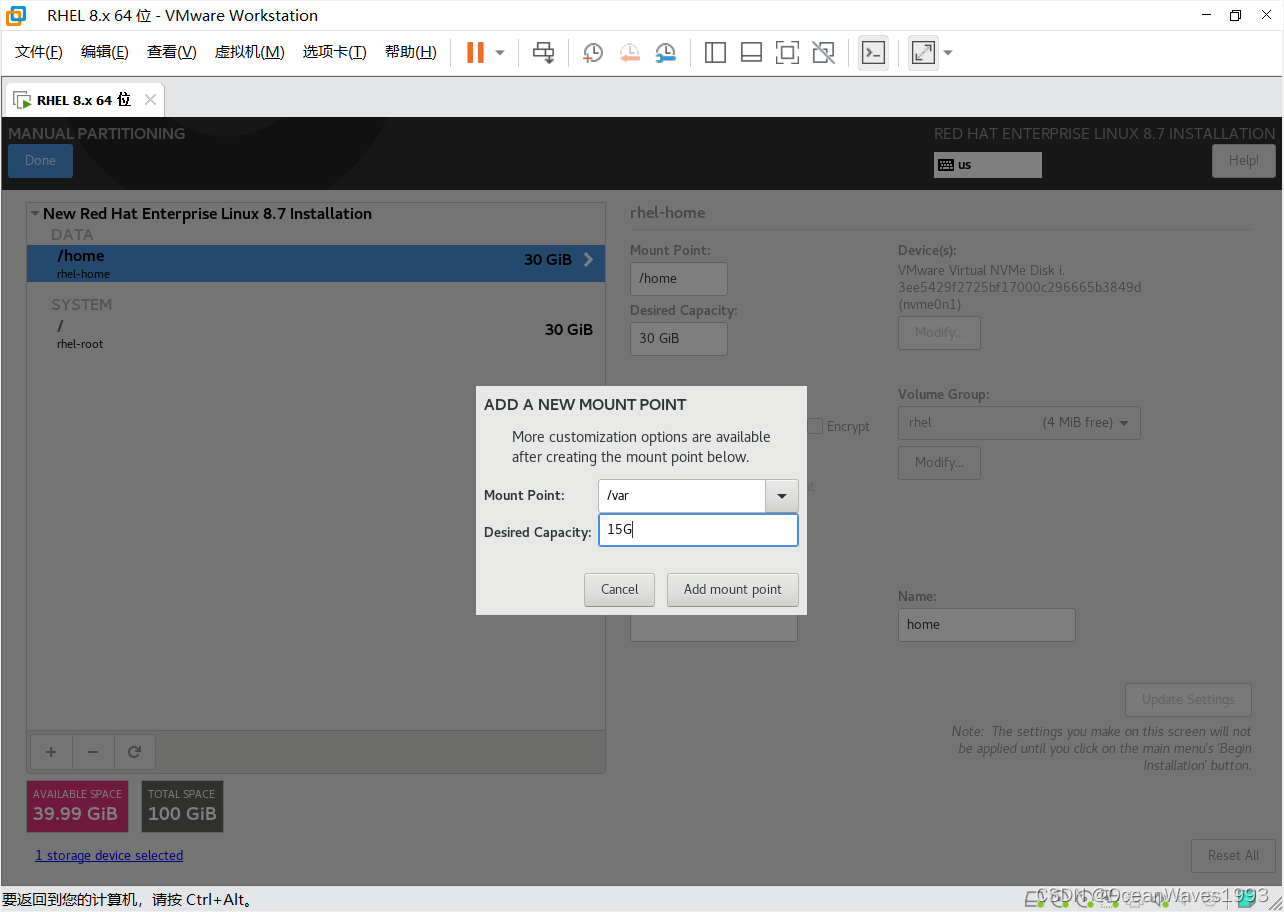Click the arrow on the /home row
The width and height of the screenshot is (1284, 912).
tap(588, 260)
